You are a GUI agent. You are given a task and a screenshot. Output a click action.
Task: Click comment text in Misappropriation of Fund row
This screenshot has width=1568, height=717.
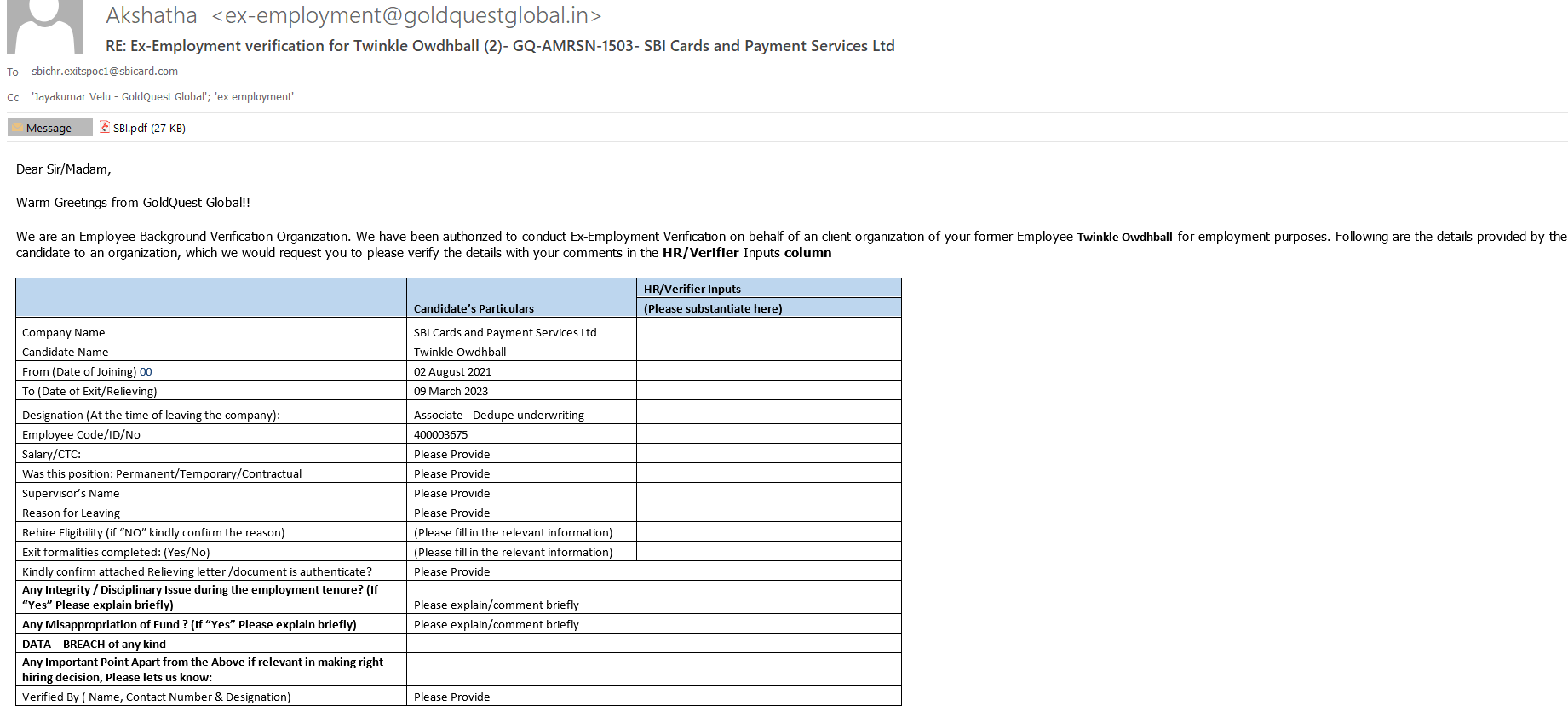(x=496, y=624)
